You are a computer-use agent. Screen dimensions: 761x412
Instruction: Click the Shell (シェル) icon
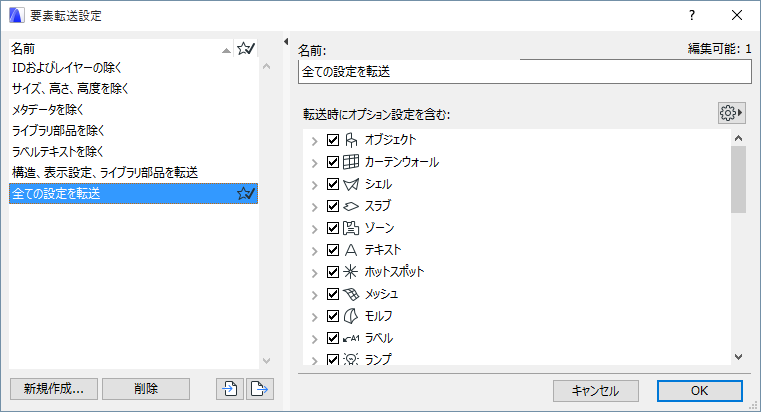(x=351, y=184)
